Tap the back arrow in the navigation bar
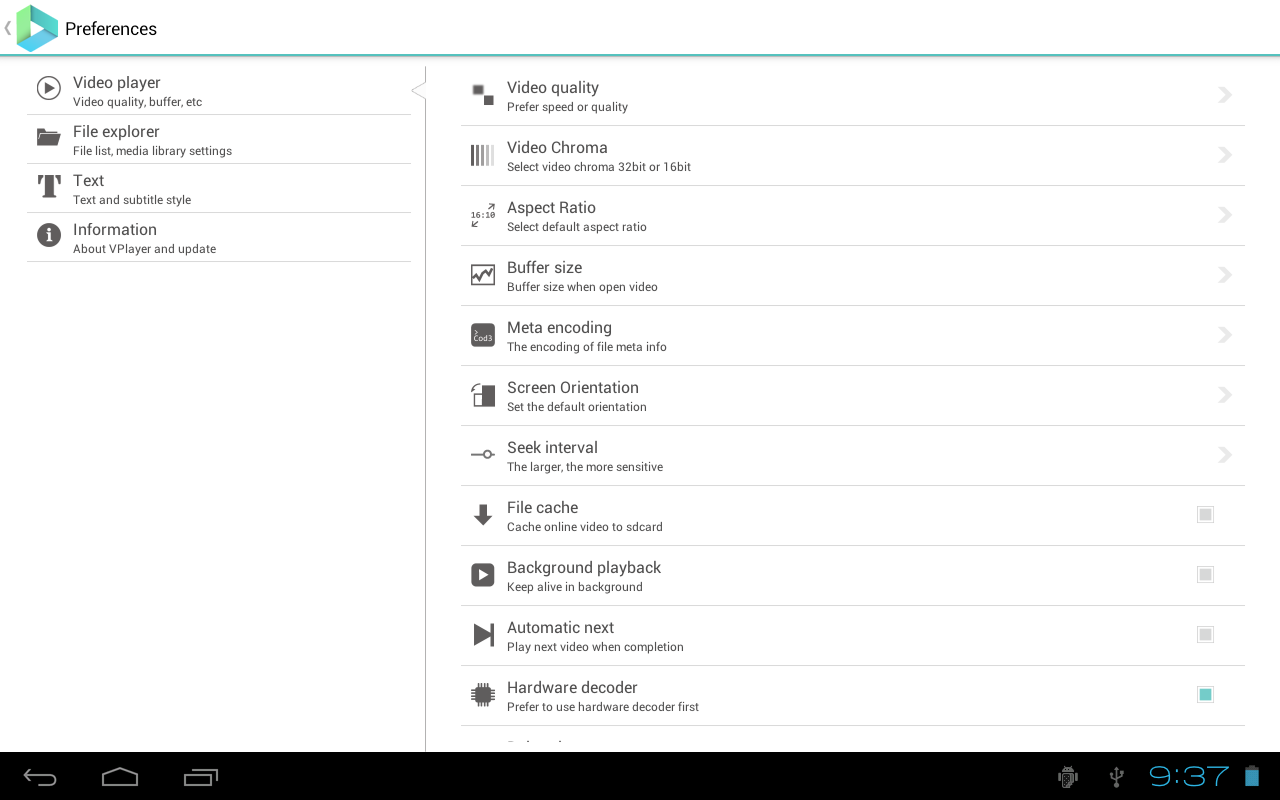Screen dimensions: 1280x800 coord(40,776)
